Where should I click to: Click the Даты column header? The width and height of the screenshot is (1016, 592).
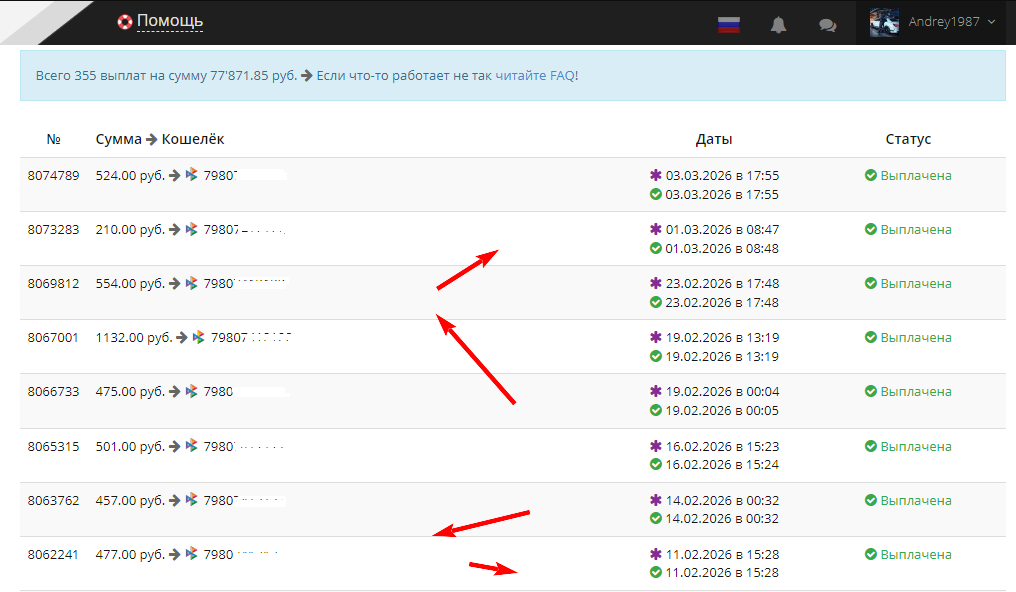coord(714,139)
